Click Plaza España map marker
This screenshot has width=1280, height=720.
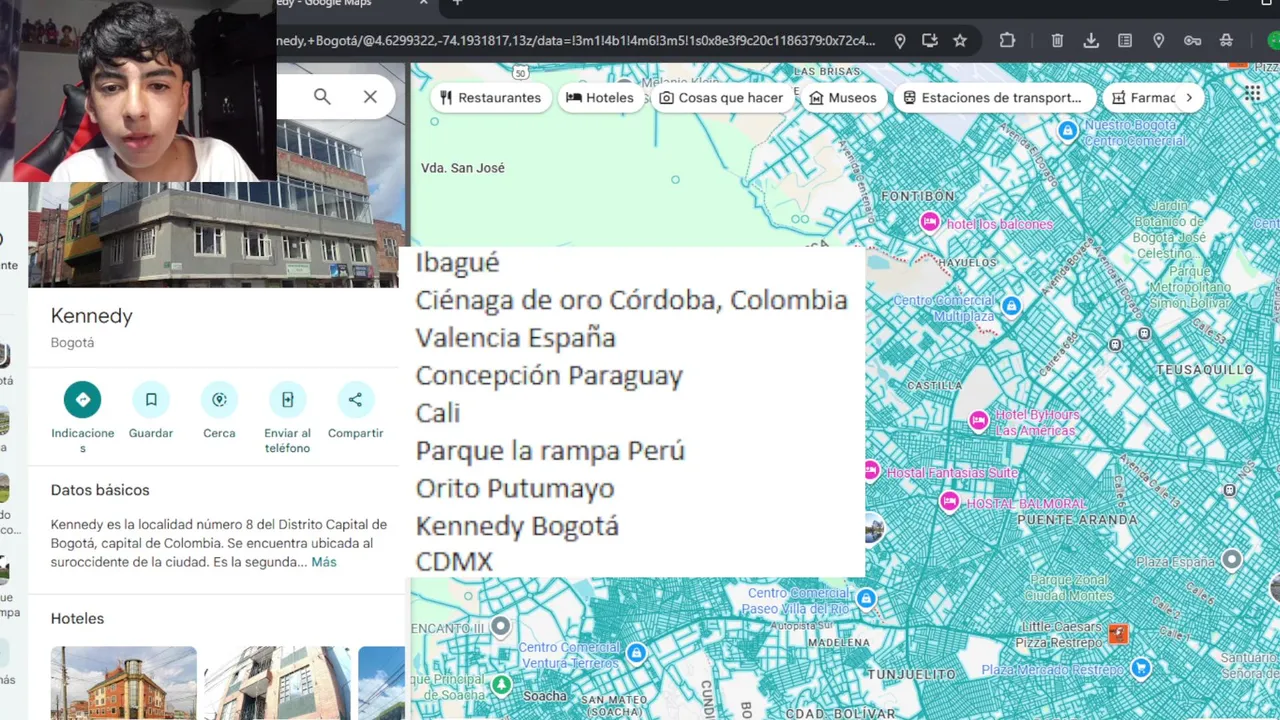click(1232, 559)
